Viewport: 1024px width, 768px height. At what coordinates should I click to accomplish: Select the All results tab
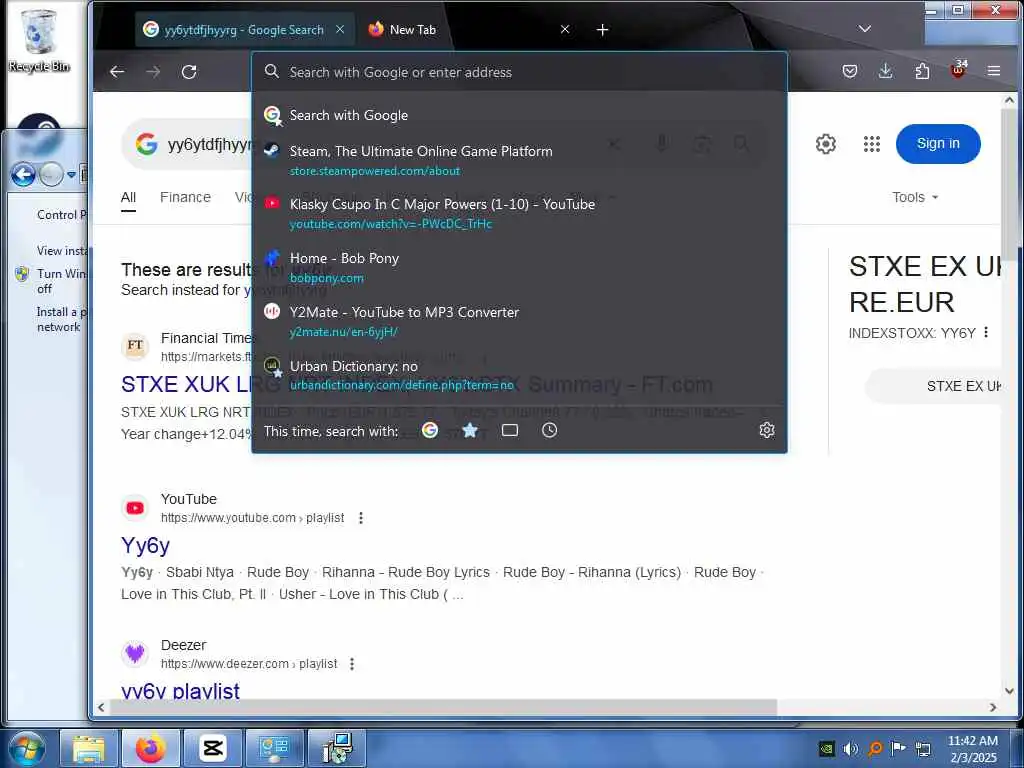pos(129,198)
